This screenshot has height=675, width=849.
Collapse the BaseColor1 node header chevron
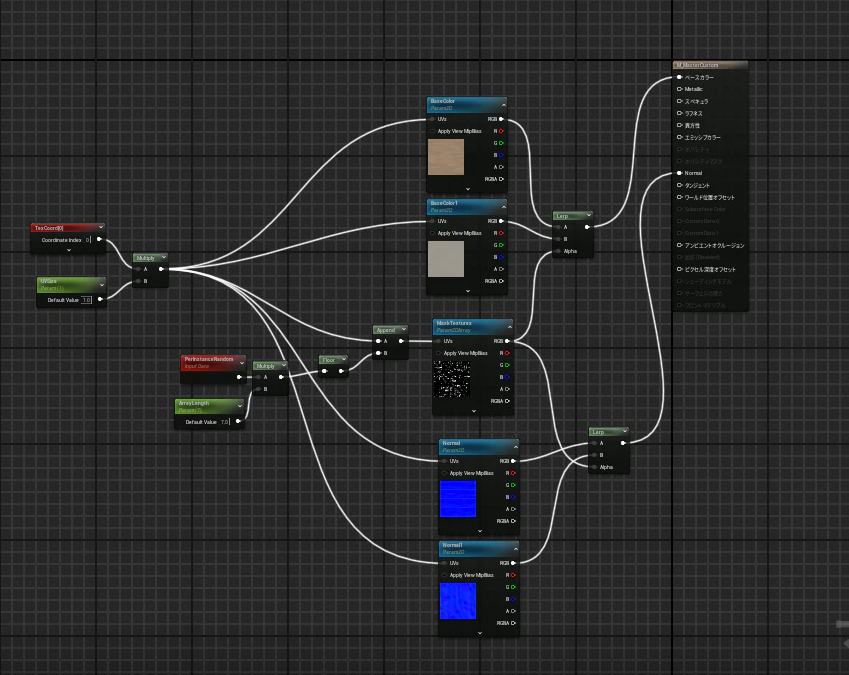504,206
